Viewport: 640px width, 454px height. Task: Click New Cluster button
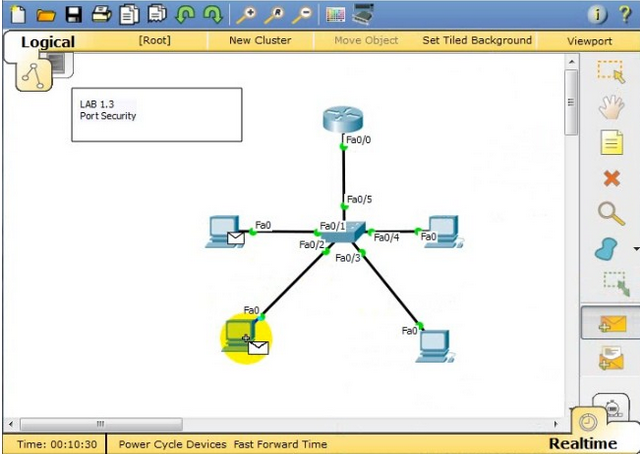point(260,40)
